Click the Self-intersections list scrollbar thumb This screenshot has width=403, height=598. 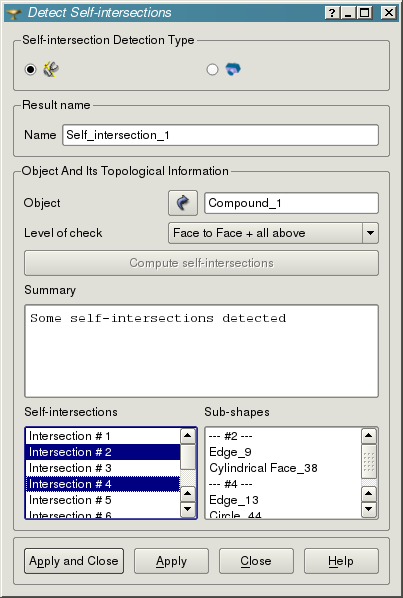pos(188,457)
